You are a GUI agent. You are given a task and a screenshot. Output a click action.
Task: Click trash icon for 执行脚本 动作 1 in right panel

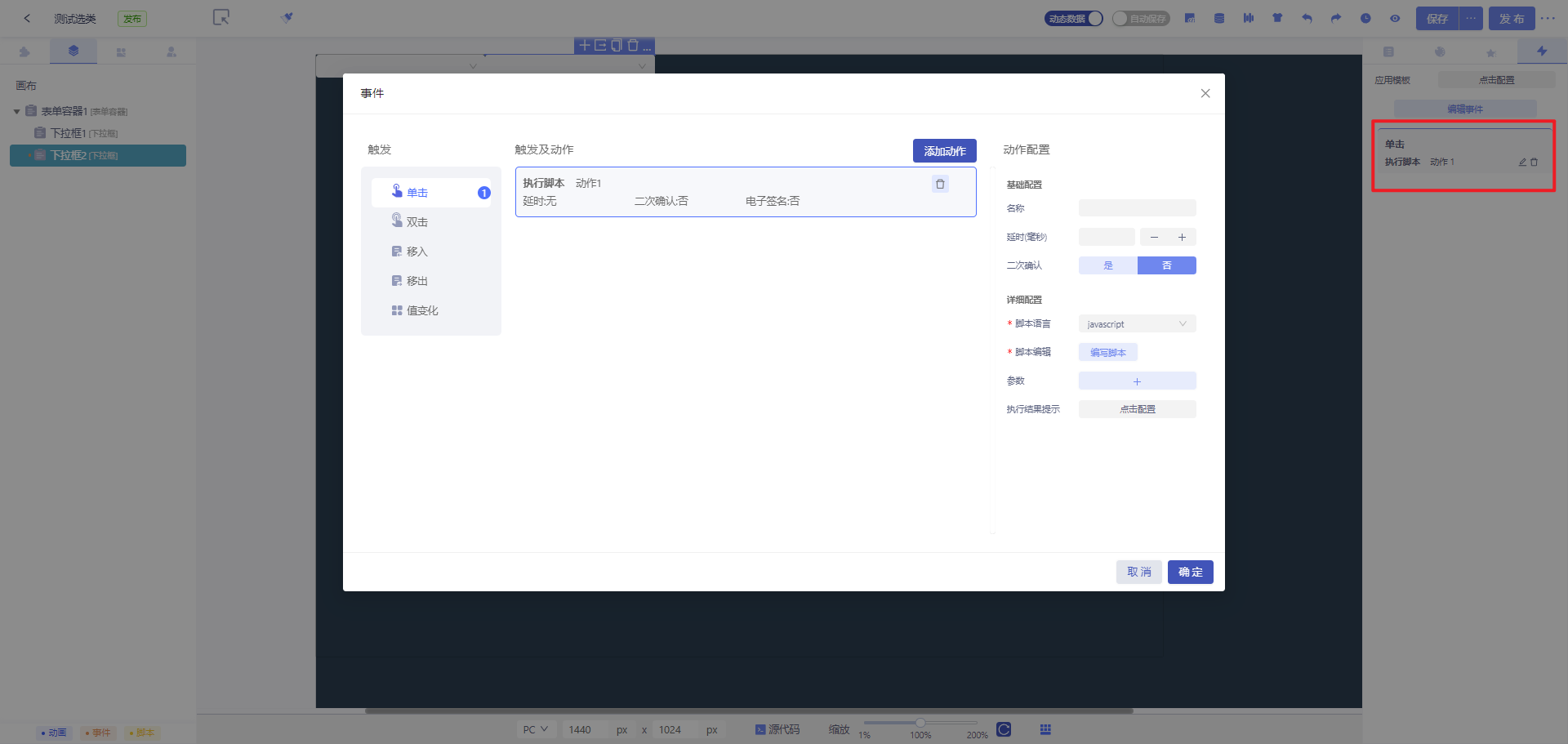[1534, 163]
